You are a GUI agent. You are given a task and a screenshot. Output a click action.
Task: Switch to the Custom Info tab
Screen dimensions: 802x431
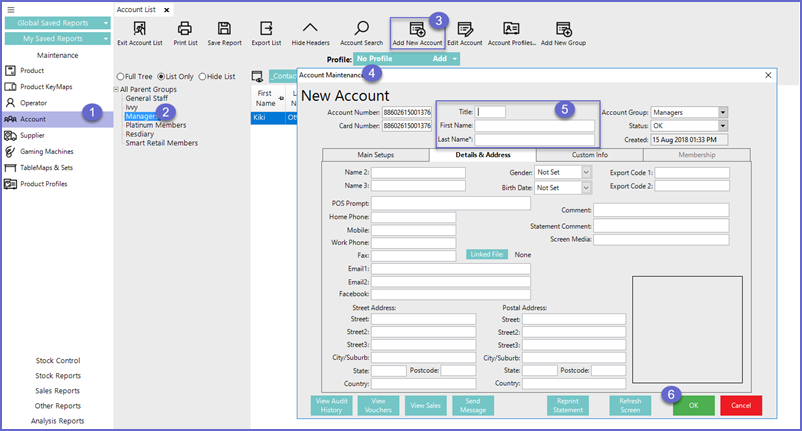pyautogui.click(x=590, y=155)
